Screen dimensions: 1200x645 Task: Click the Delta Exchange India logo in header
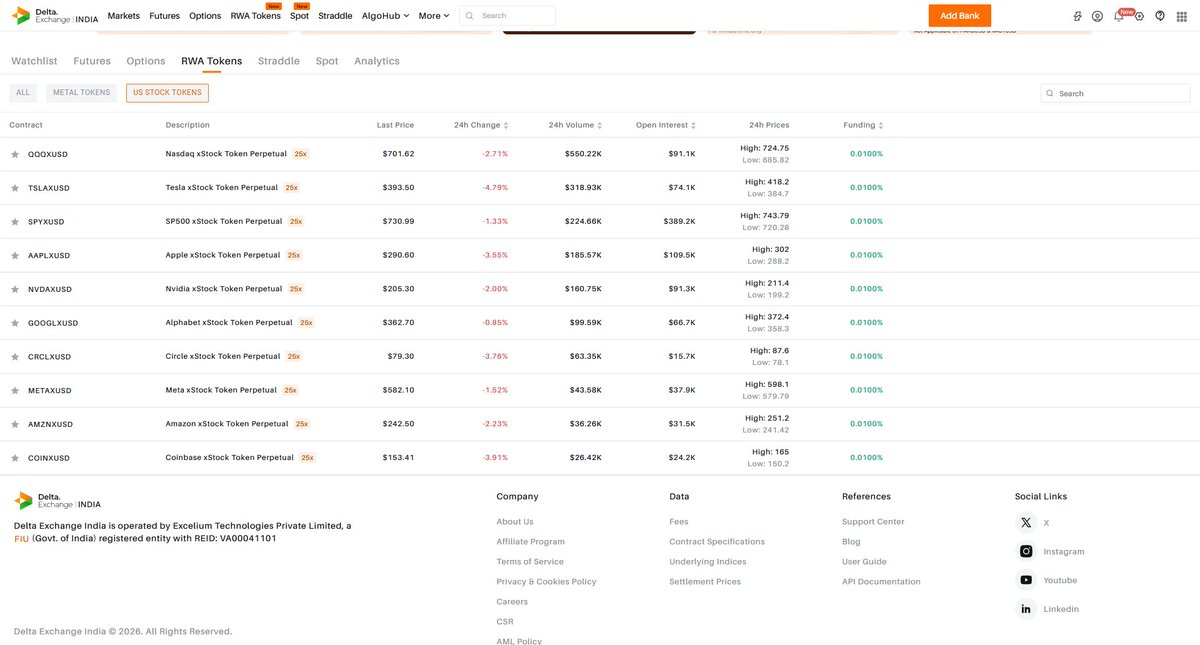point(55,16)
